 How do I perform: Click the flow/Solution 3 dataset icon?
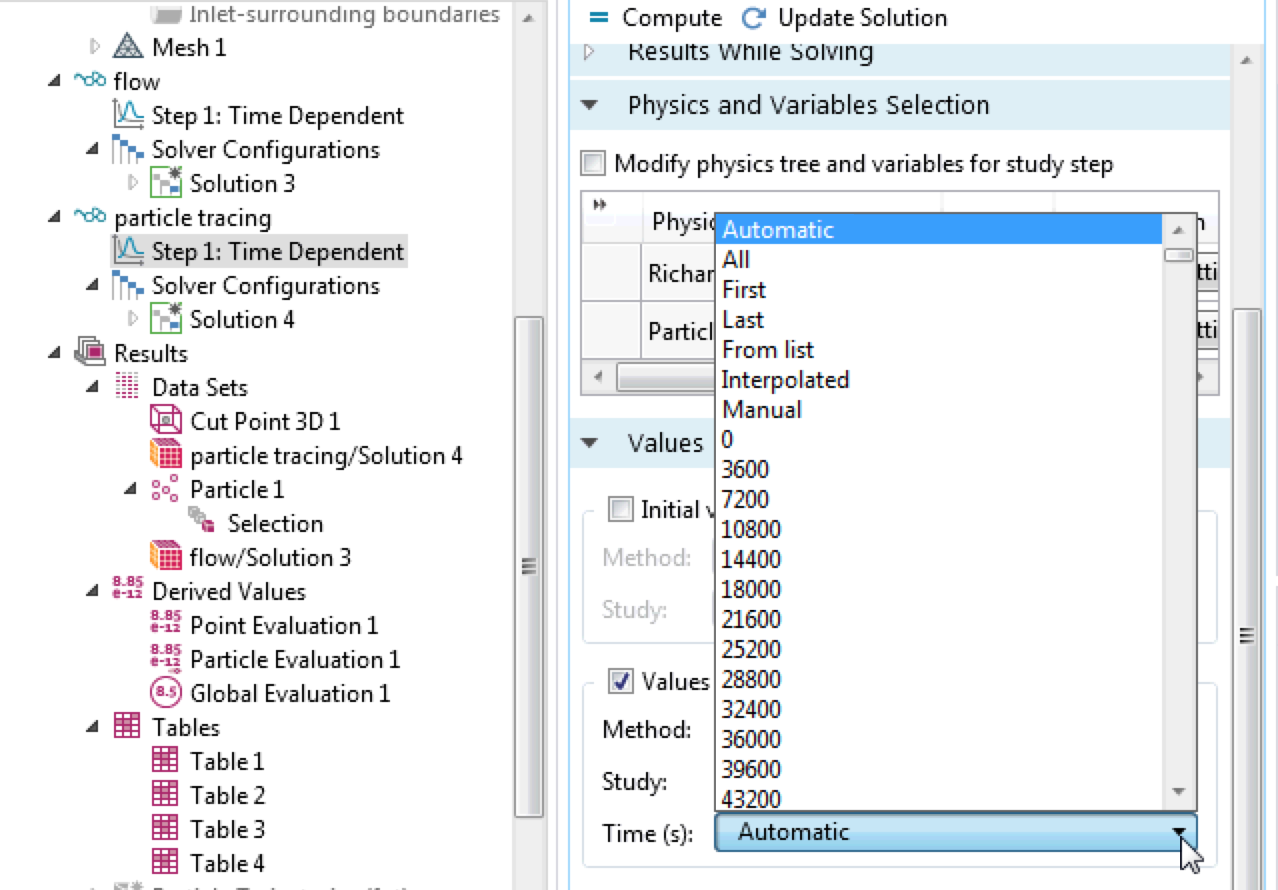165,557
